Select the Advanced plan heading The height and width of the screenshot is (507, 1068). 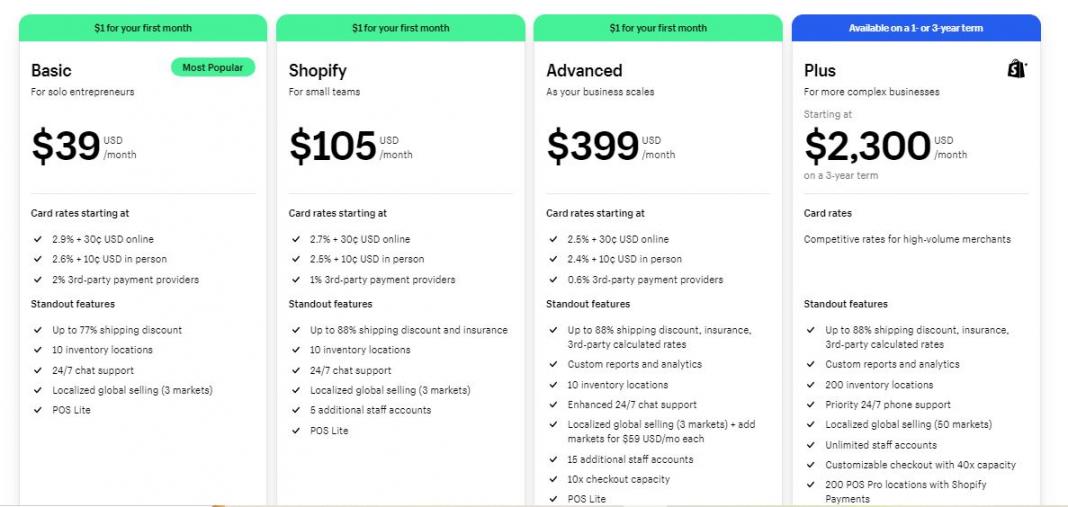click(584, 71)
